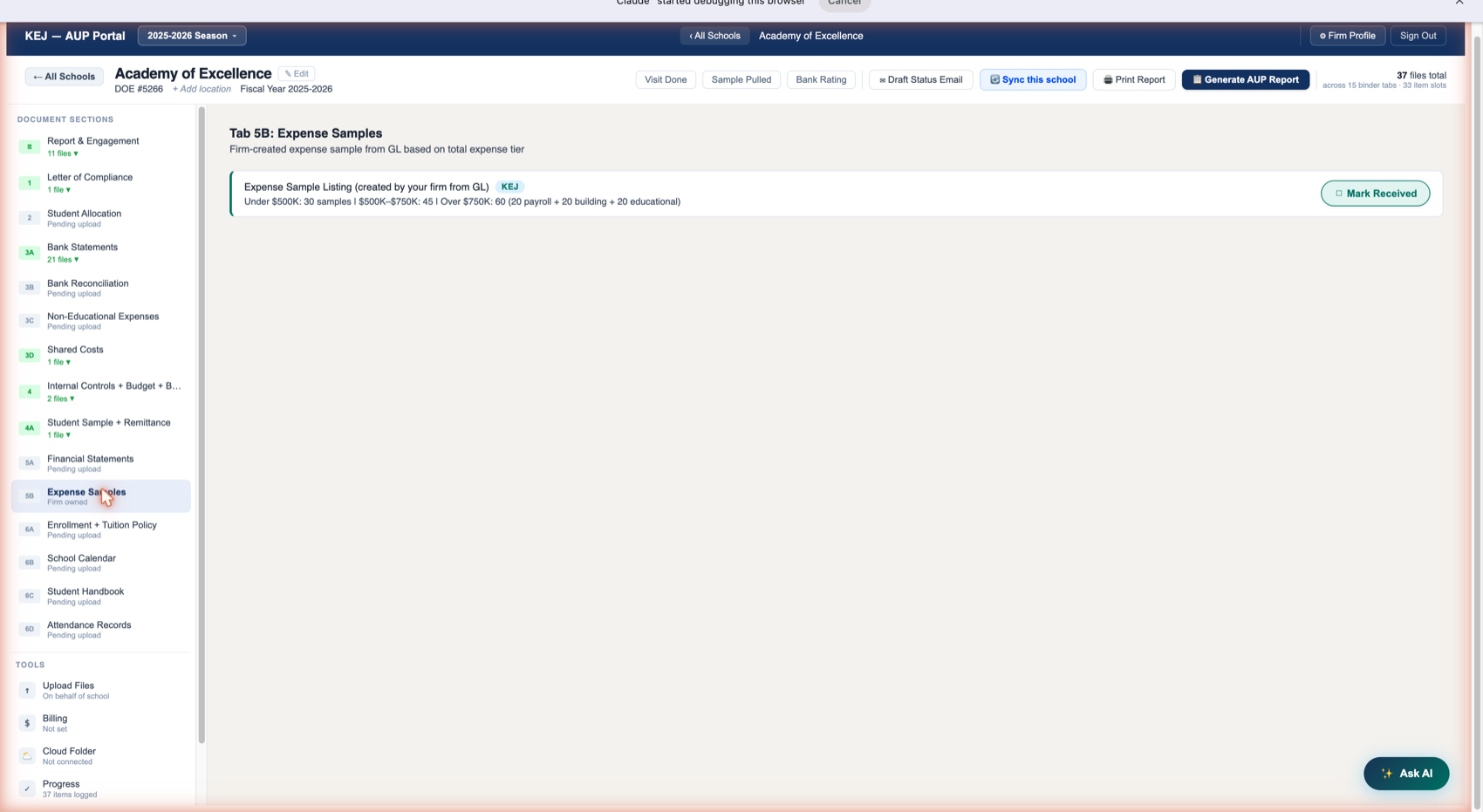Click the + Add location link
The height and width of the screenshot is (812, 1483).
click(x=202, y=89)
